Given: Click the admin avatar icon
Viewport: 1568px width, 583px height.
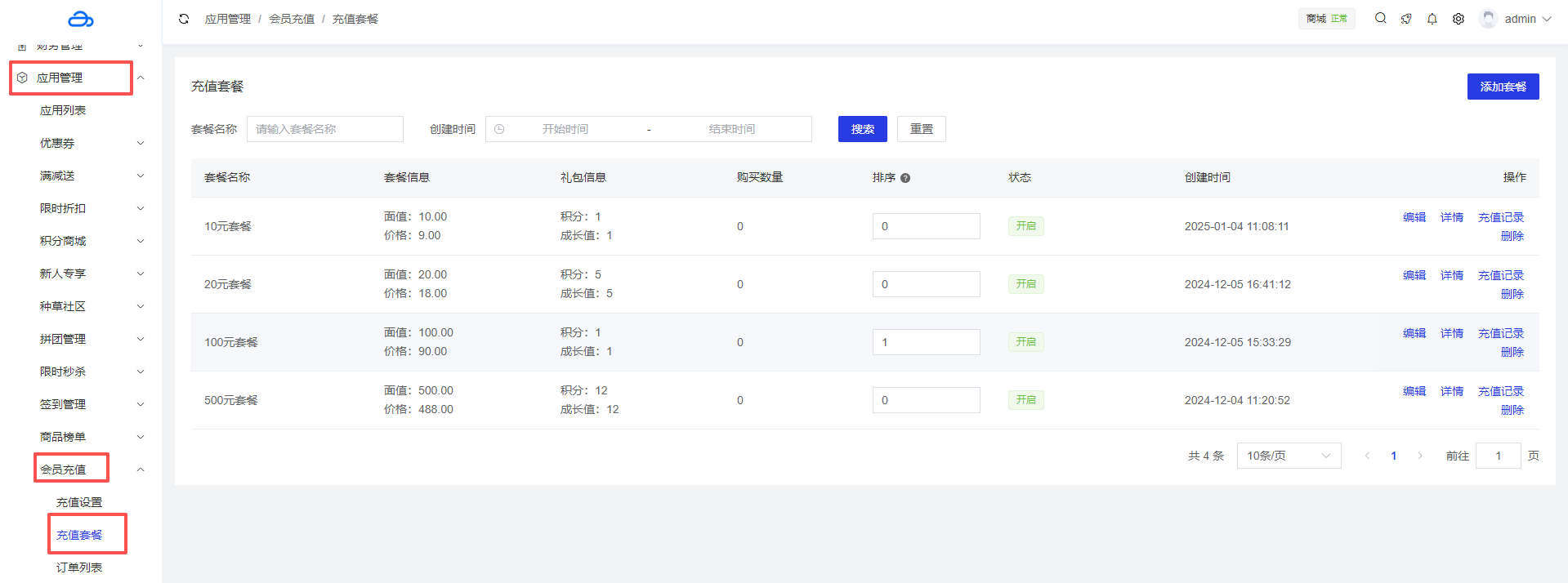Looking at the screenshot, I should click(x=1488, y=19).
